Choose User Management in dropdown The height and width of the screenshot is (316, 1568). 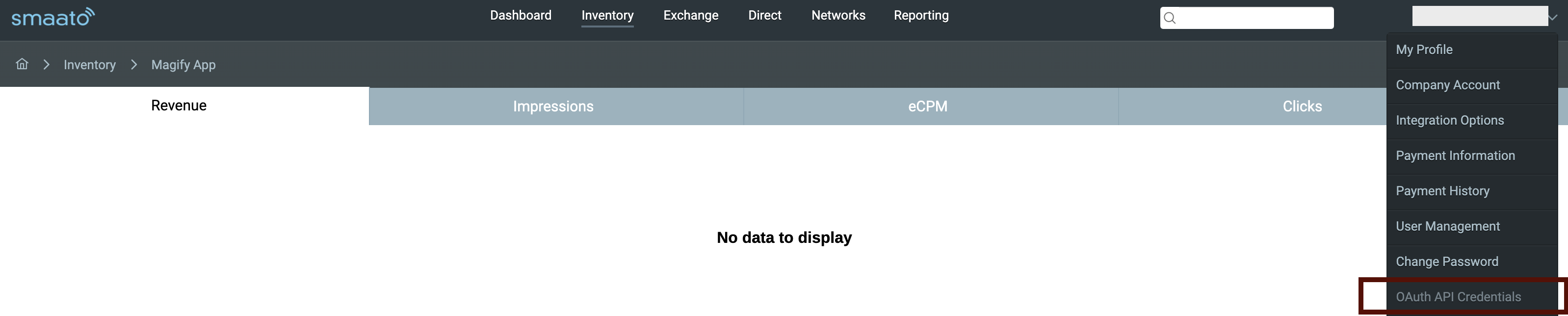click(1447, 227)
